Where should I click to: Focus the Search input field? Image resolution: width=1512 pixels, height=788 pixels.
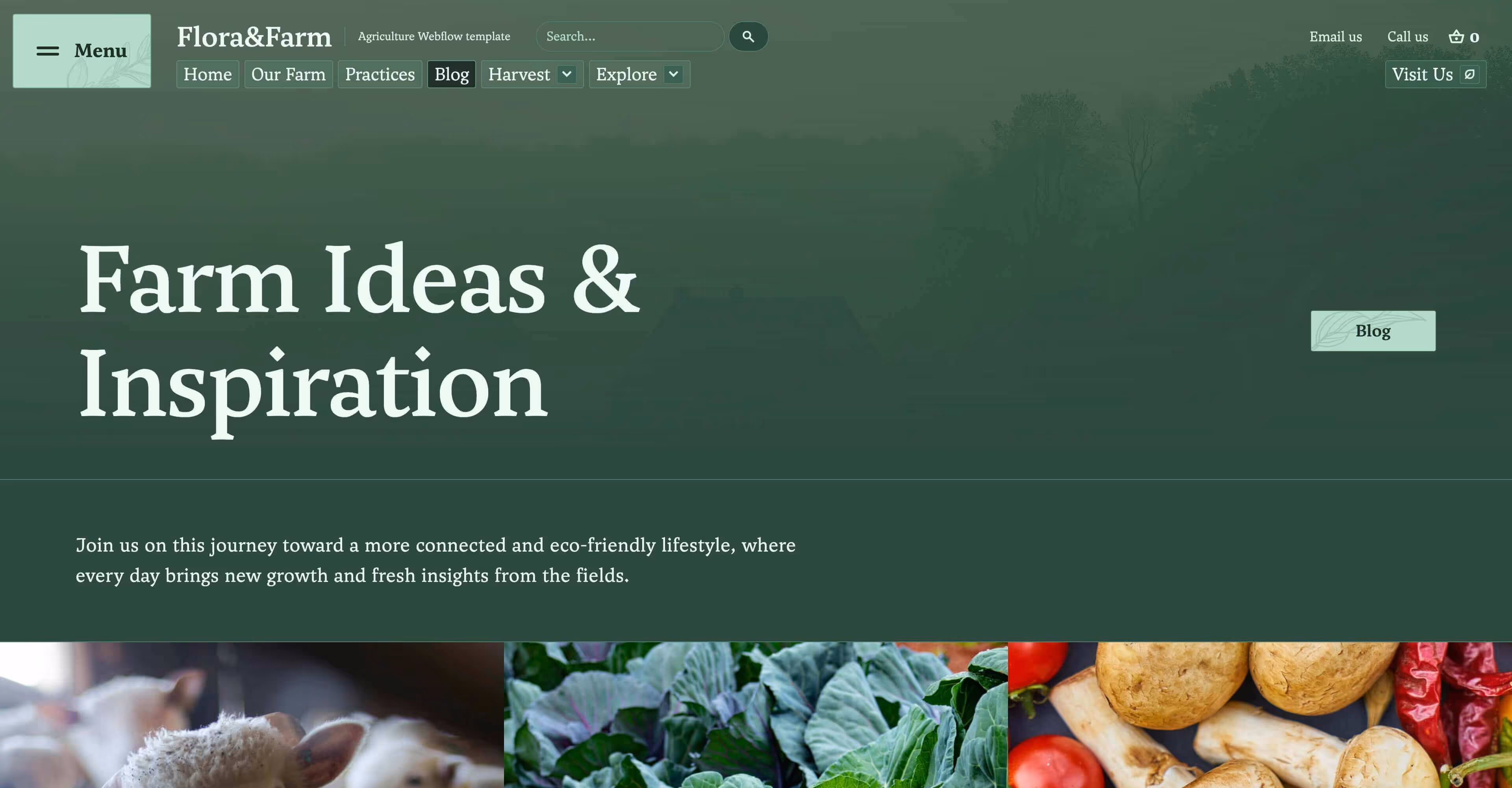pos(630,36)
